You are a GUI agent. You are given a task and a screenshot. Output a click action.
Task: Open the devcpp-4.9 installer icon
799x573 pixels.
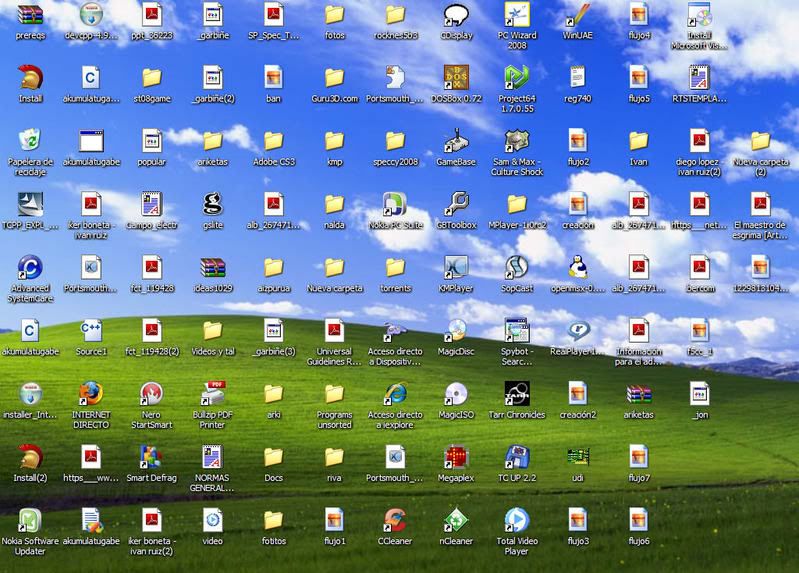(91, 14)
